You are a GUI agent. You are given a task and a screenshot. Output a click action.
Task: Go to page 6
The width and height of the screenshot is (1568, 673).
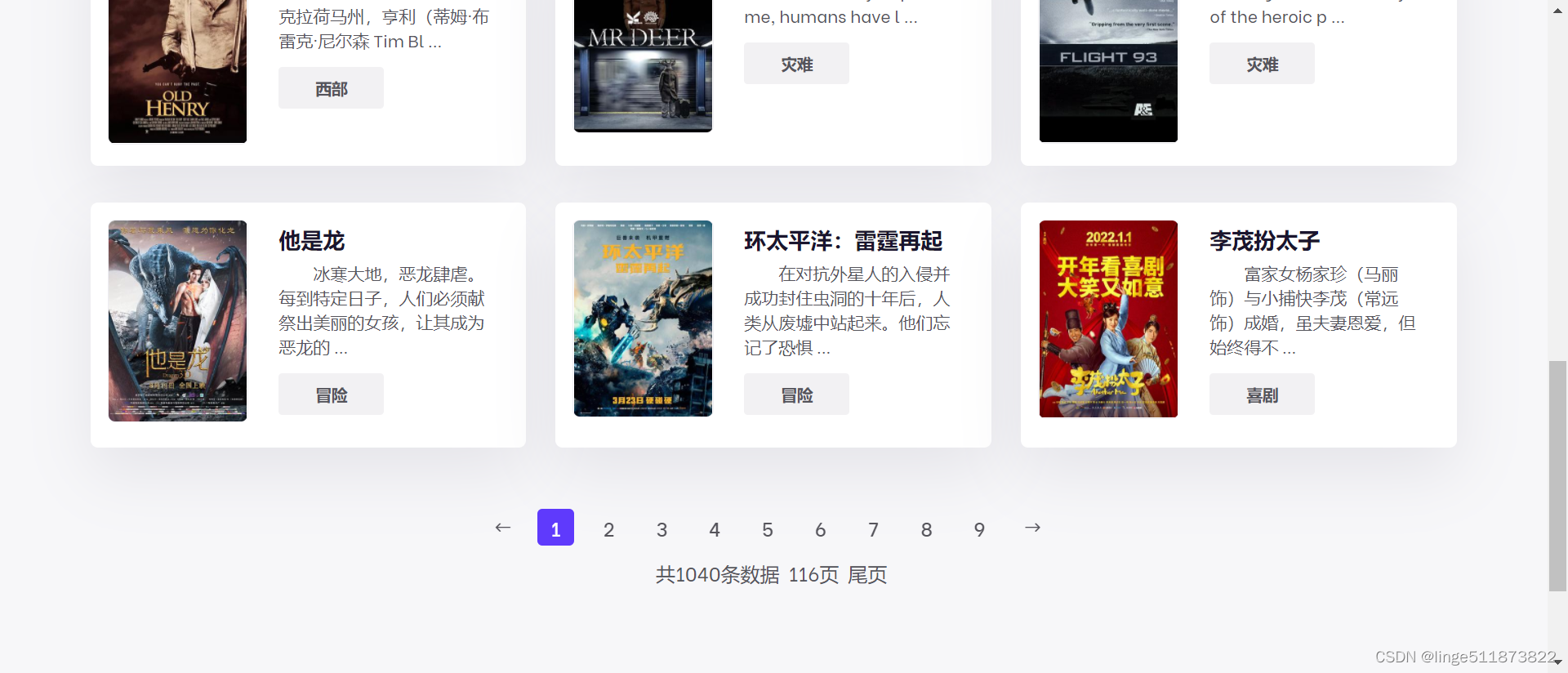[x=821, y=529]
